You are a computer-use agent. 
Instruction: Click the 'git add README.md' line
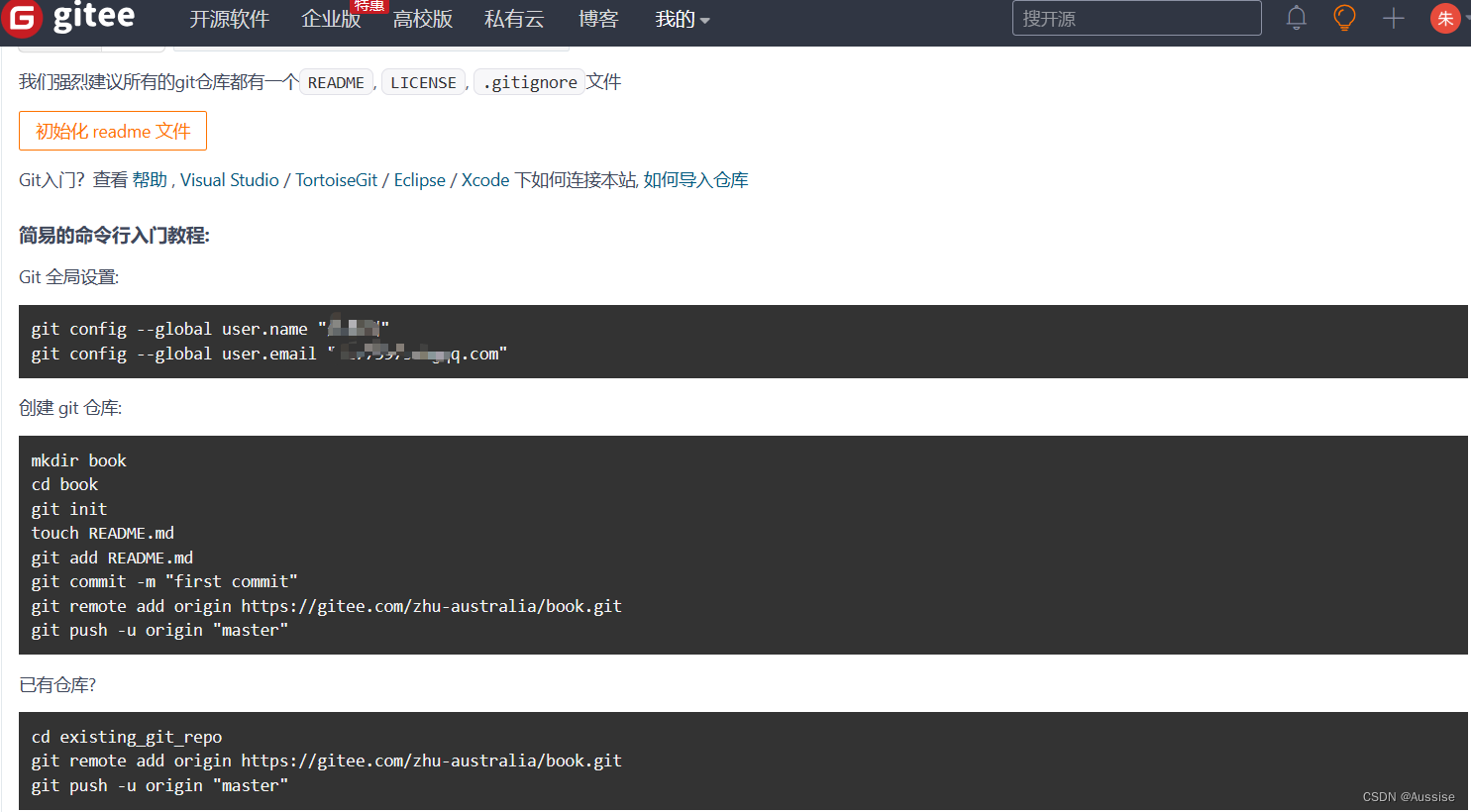[x=112, y=558]
